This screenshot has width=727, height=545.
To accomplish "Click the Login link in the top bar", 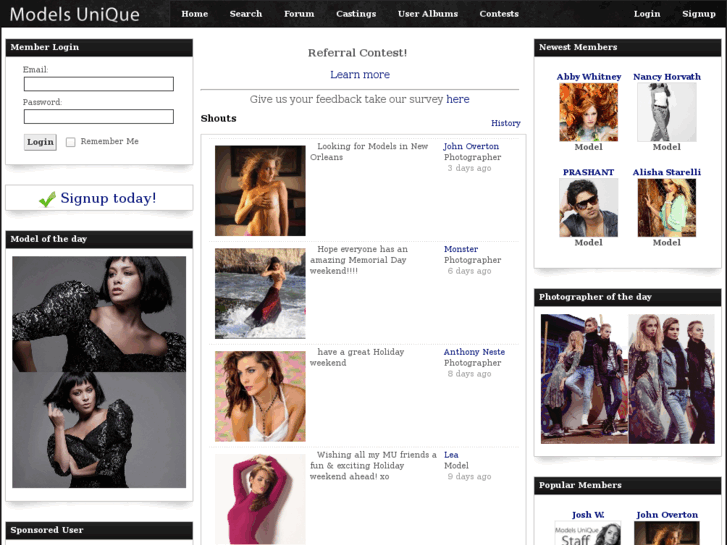I will click(x=647, y=14).
